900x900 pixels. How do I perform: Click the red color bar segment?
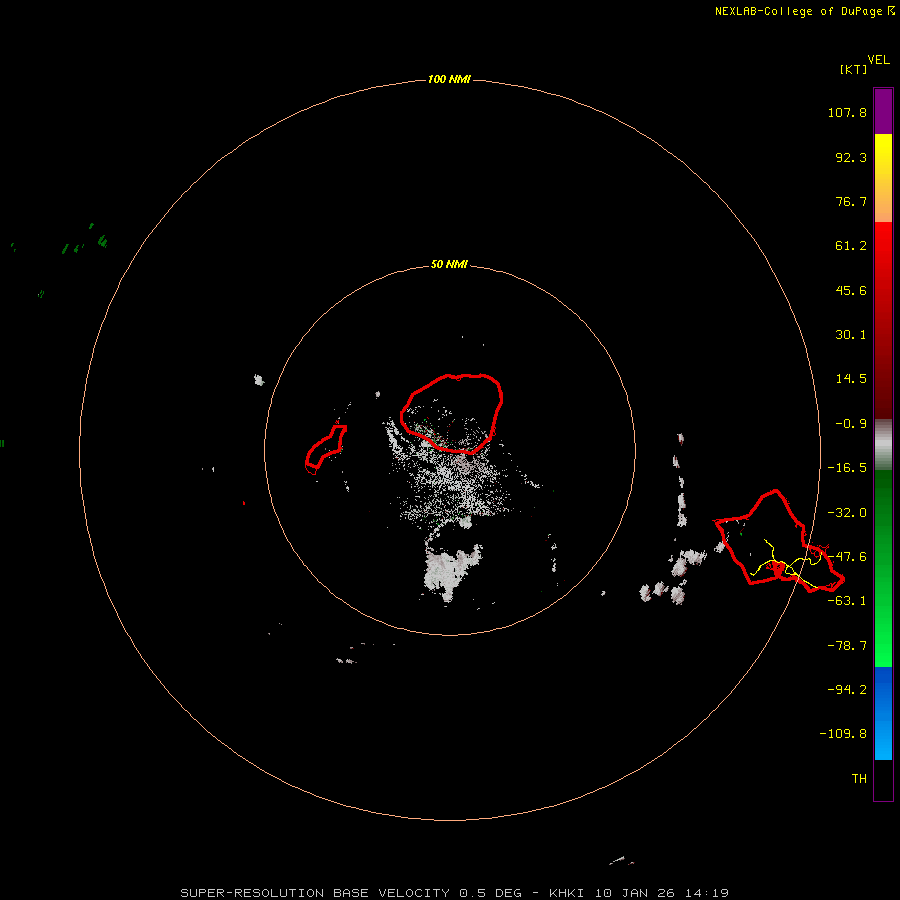(x=883, y=320)
